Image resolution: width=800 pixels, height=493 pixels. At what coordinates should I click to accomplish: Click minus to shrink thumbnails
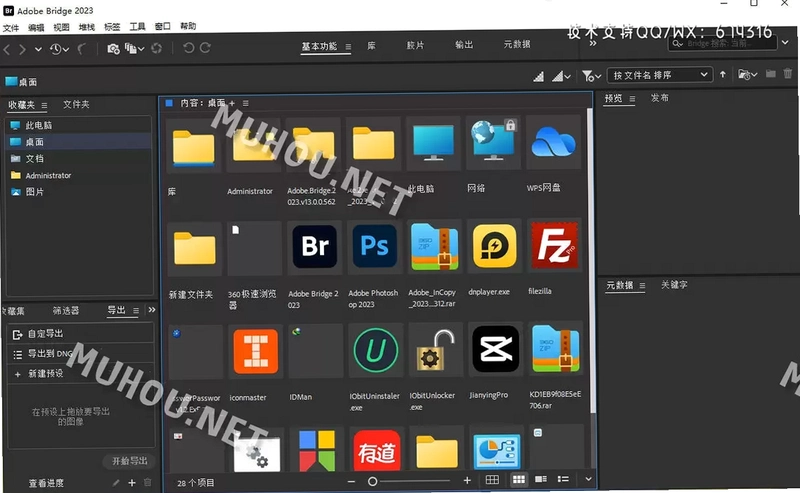tap(351, 481)
